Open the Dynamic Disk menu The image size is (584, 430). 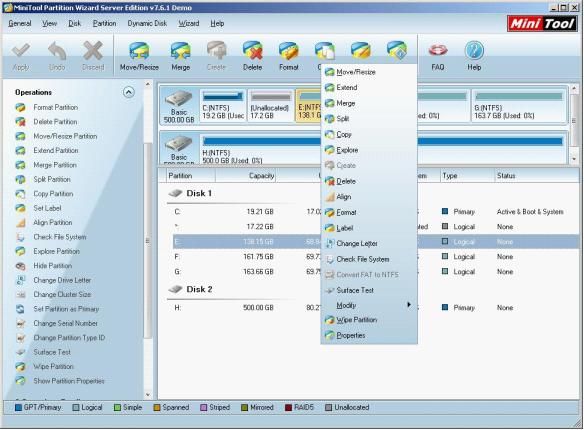tap(147, 23)
